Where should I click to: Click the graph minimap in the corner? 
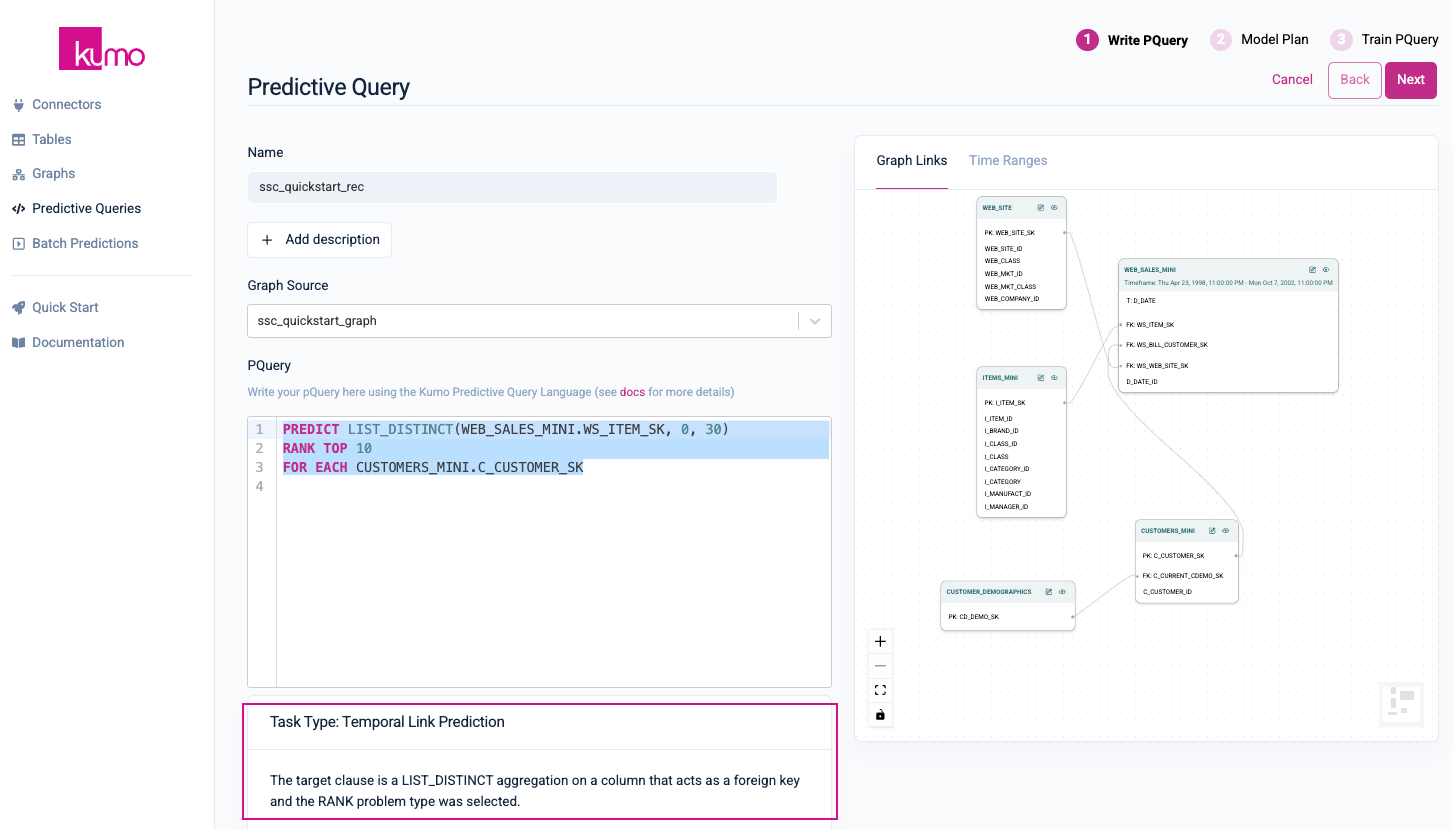click(1401, 703)
